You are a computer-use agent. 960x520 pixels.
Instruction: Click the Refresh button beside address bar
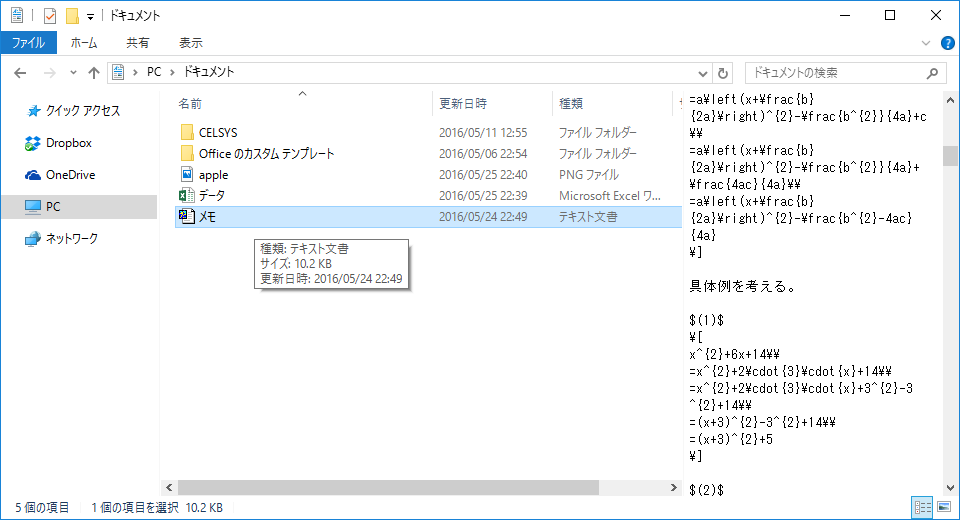click(x=724, y=73)
